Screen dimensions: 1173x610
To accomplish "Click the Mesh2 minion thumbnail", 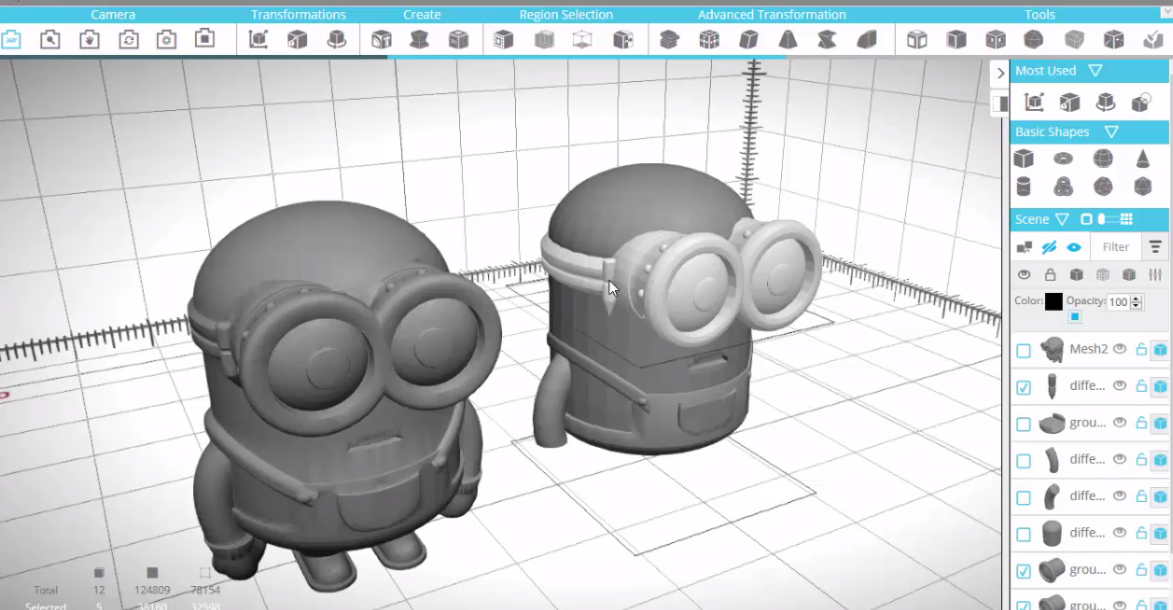I will (1052, 350).
